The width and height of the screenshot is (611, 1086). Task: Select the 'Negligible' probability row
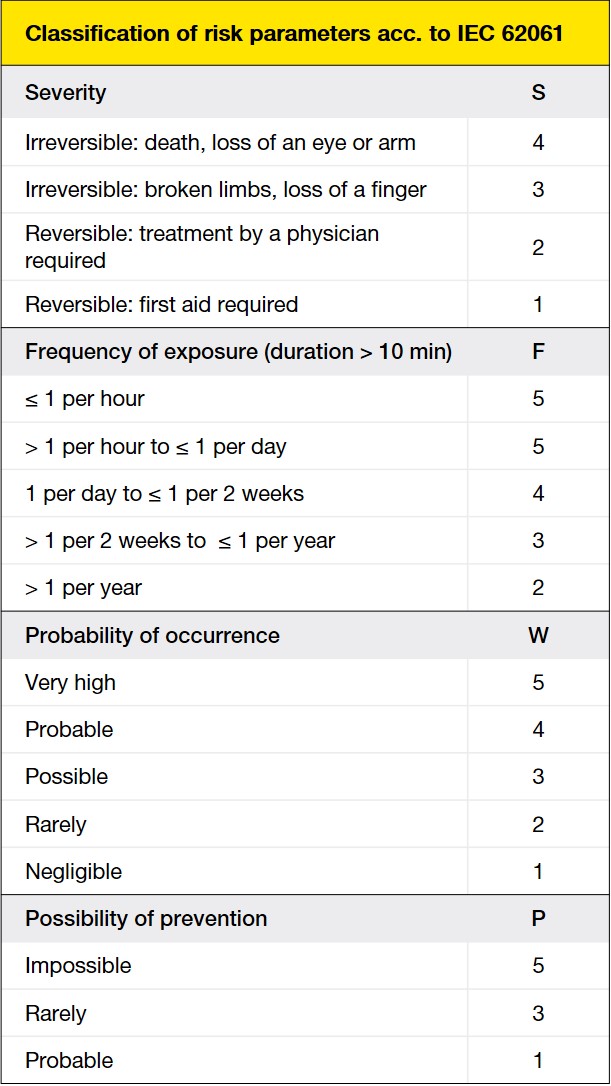(x=74, y=871)
